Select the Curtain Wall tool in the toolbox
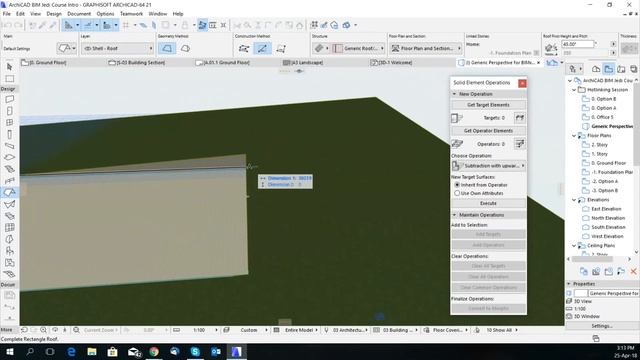This screenshot has height=360, width=640. [9, 227]
